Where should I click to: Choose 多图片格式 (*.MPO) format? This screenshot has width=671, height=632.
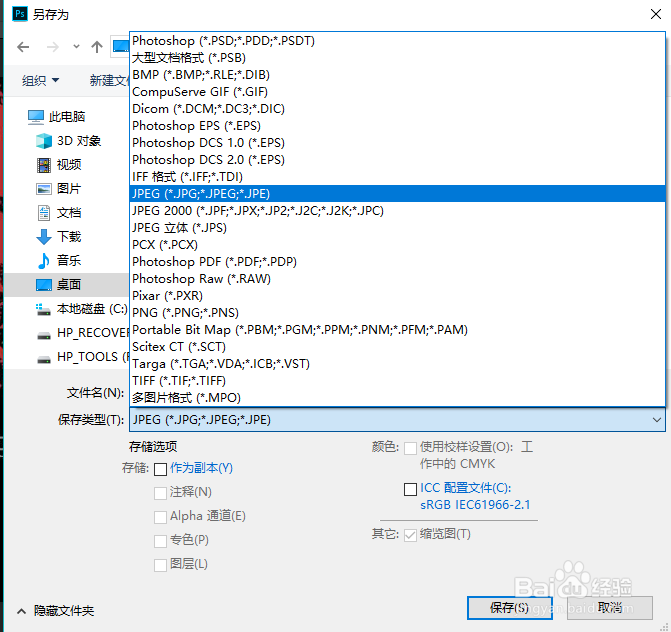click(x=397, y=398)
